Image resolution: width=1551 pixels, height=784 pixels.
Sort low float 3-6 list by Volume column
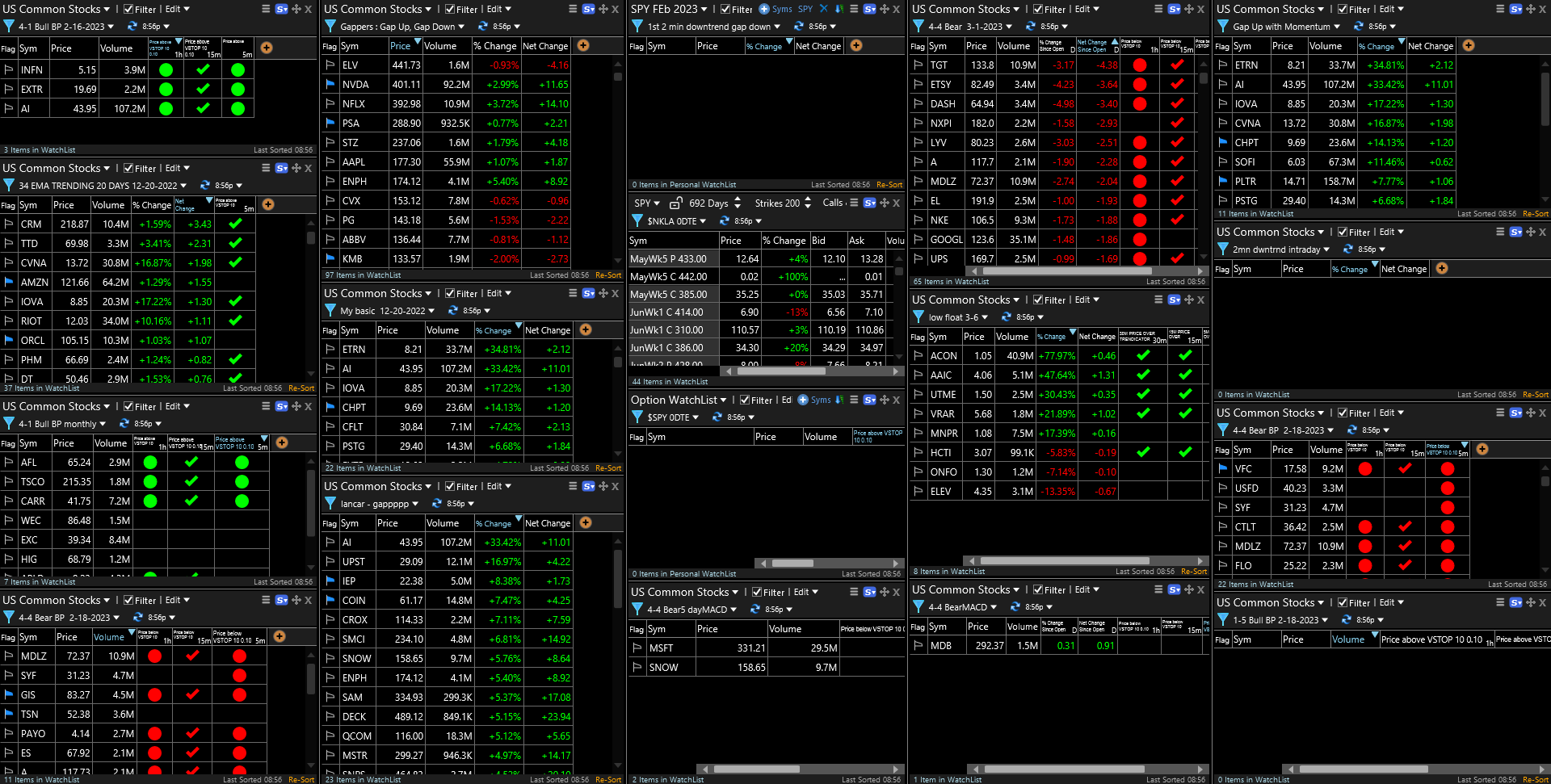pyautogui.click(x=1011, y=337)
